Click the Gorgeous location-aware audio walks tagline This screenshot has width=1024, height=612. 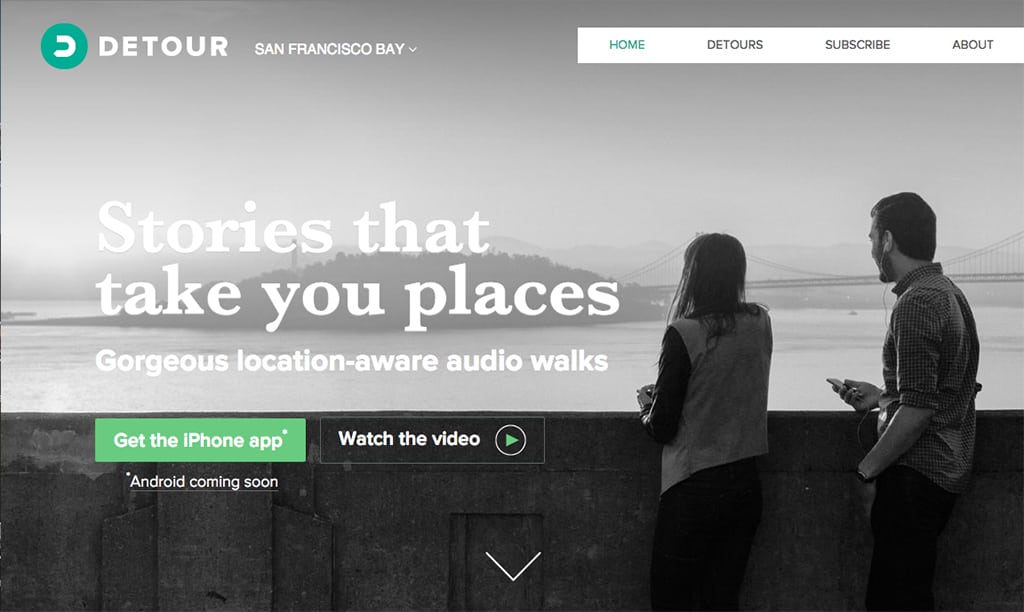point(351,361)
